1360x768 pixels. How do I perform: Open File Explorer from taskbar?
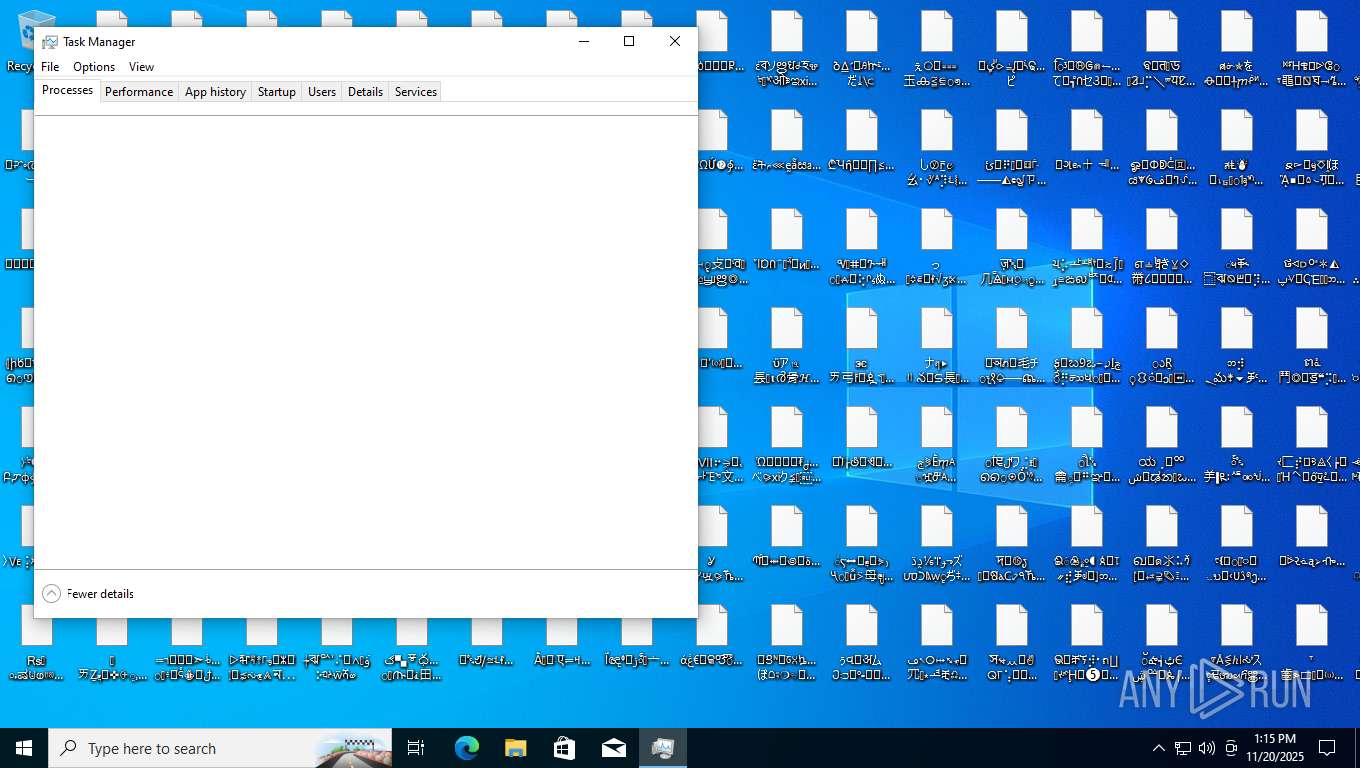[x=515, y=748]
